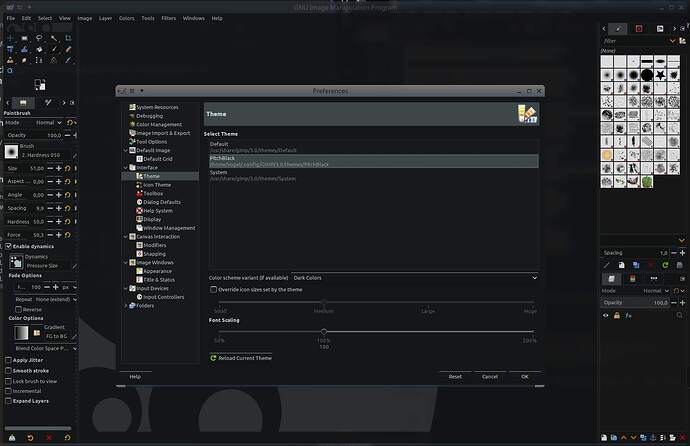
Task: Open the Help System preferences page
Action: pos(157,211)
